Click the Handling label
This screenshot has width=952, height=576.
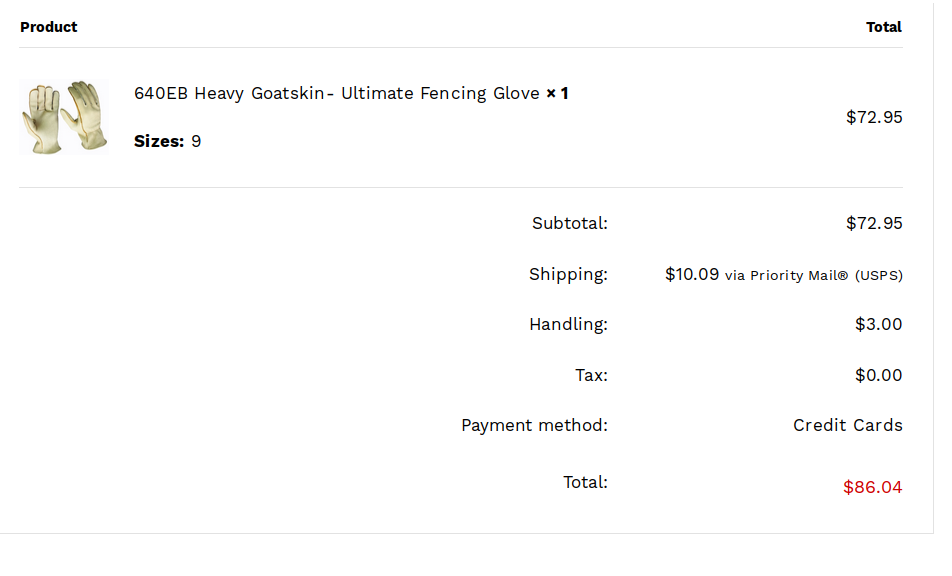[x=568, y=324]
